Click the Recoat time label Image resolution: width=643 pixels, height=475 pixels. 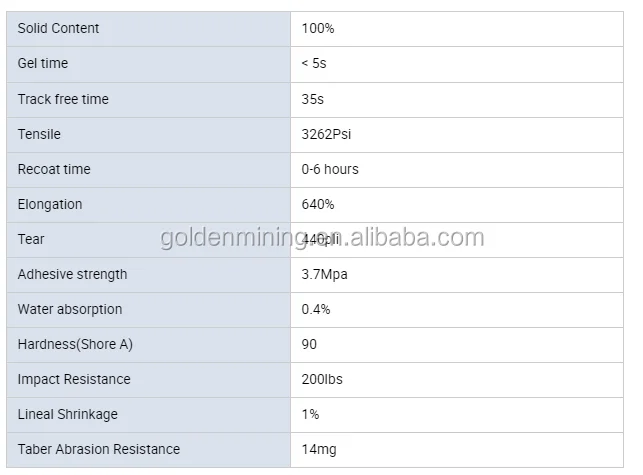[54, 169]
